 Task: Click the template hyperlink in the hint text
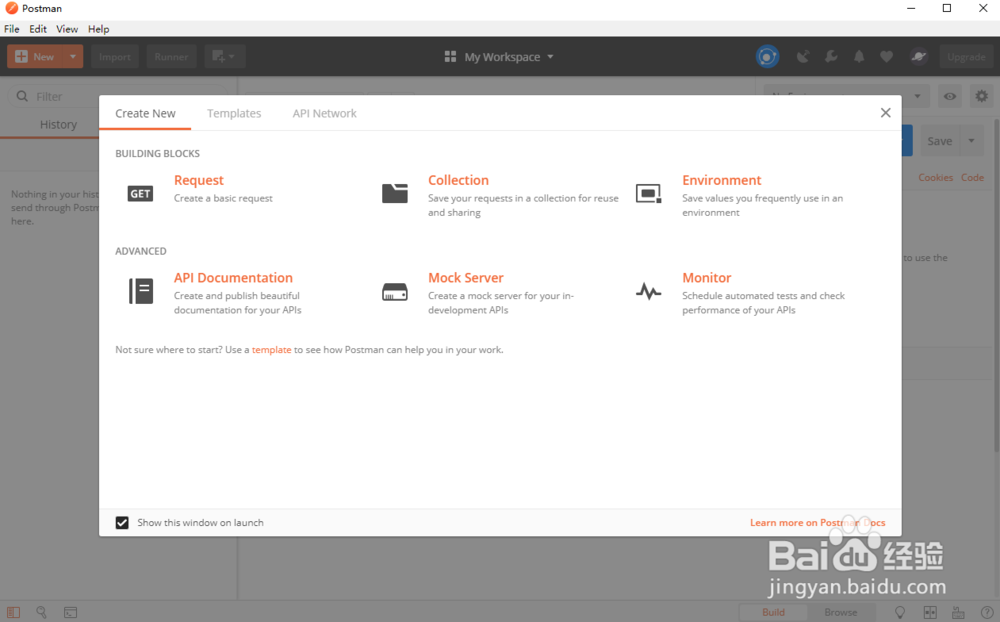pyautogui.click(x=272, y=350)
